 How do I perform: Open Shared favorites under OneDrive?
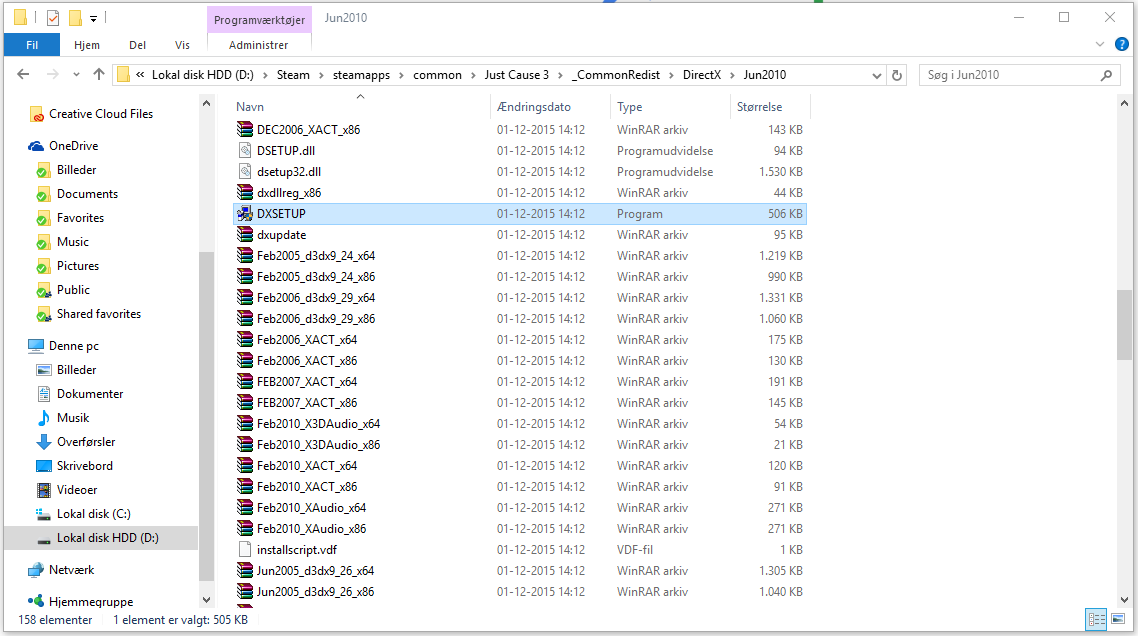(x=99, y=314)
